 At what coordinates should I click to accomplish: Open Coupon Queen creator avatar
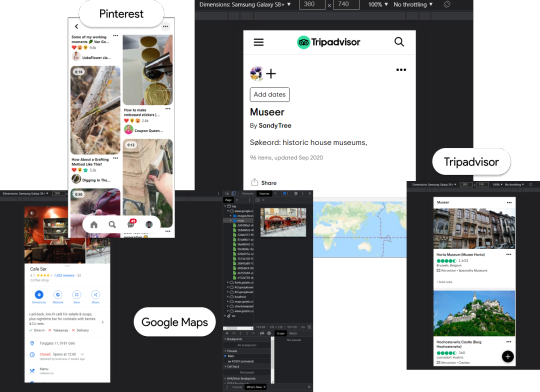128,130
